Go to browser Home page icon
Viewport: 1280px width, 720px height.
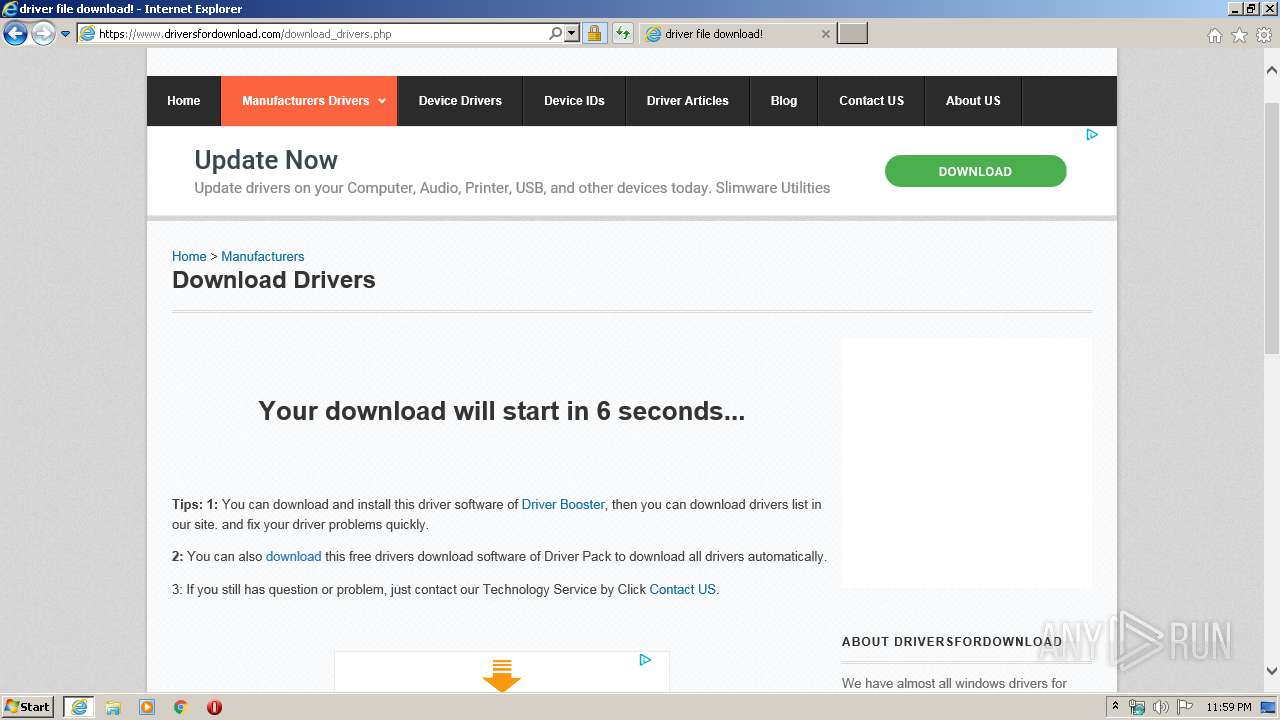[1214, 35]
